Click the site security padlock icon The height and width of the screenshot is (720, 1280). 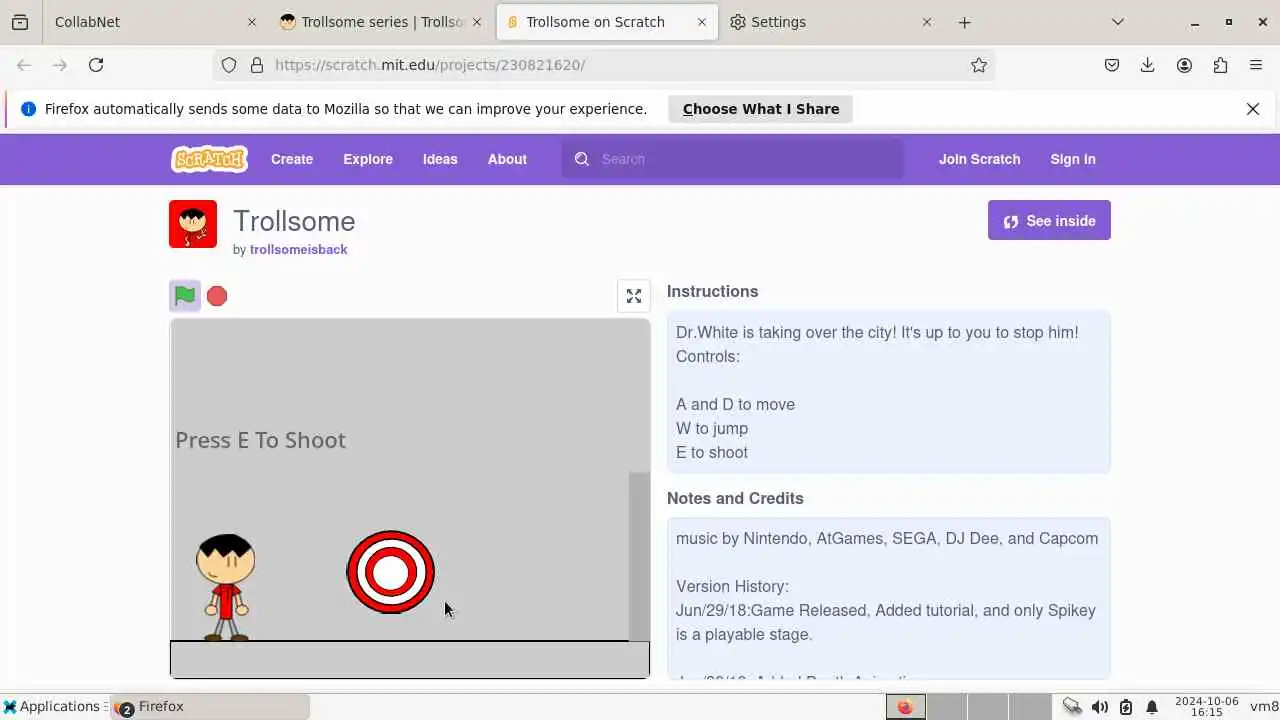[257, 65]
